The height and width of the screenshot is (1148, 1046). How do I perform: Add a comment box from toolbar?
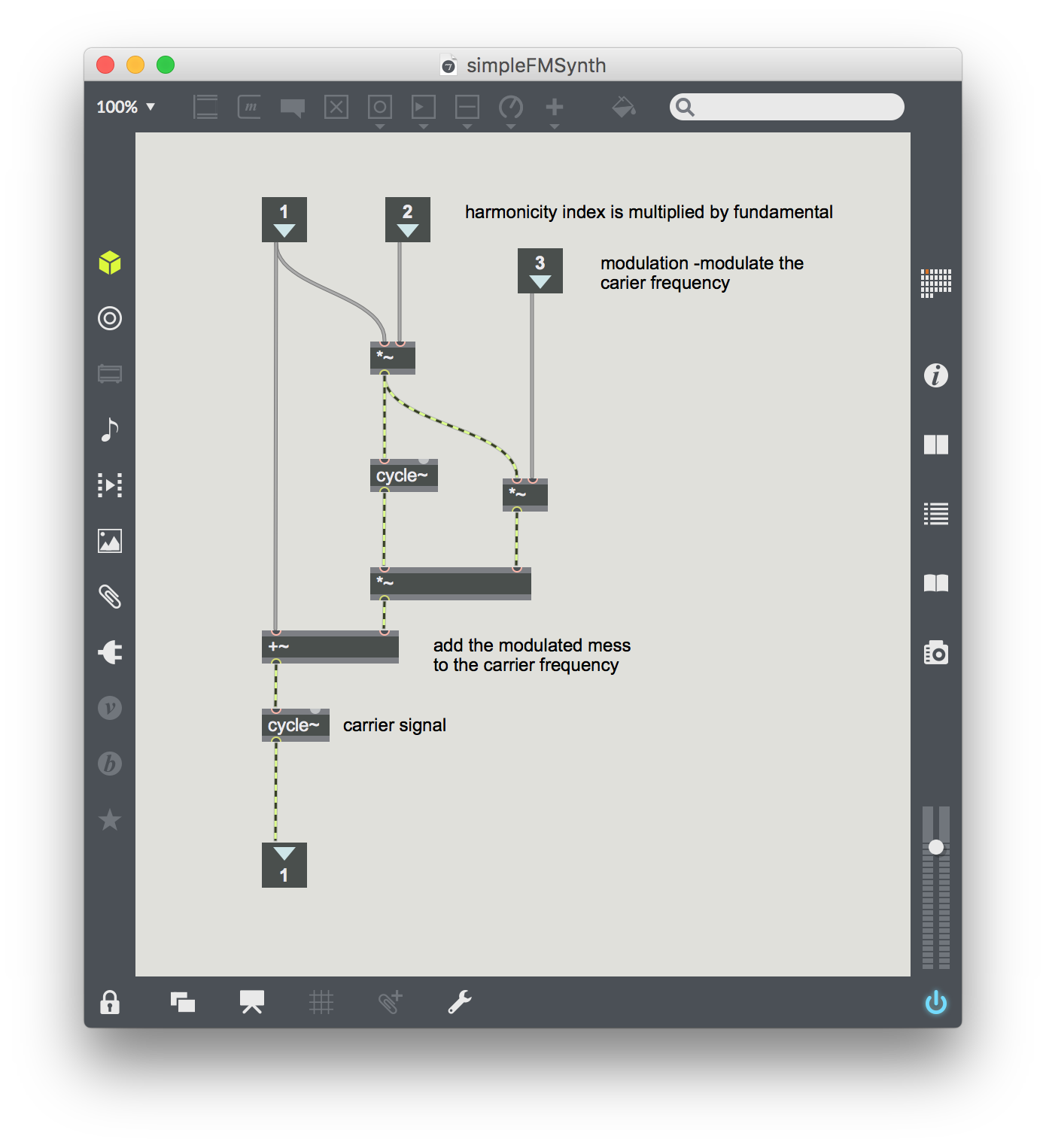point(293,108)
